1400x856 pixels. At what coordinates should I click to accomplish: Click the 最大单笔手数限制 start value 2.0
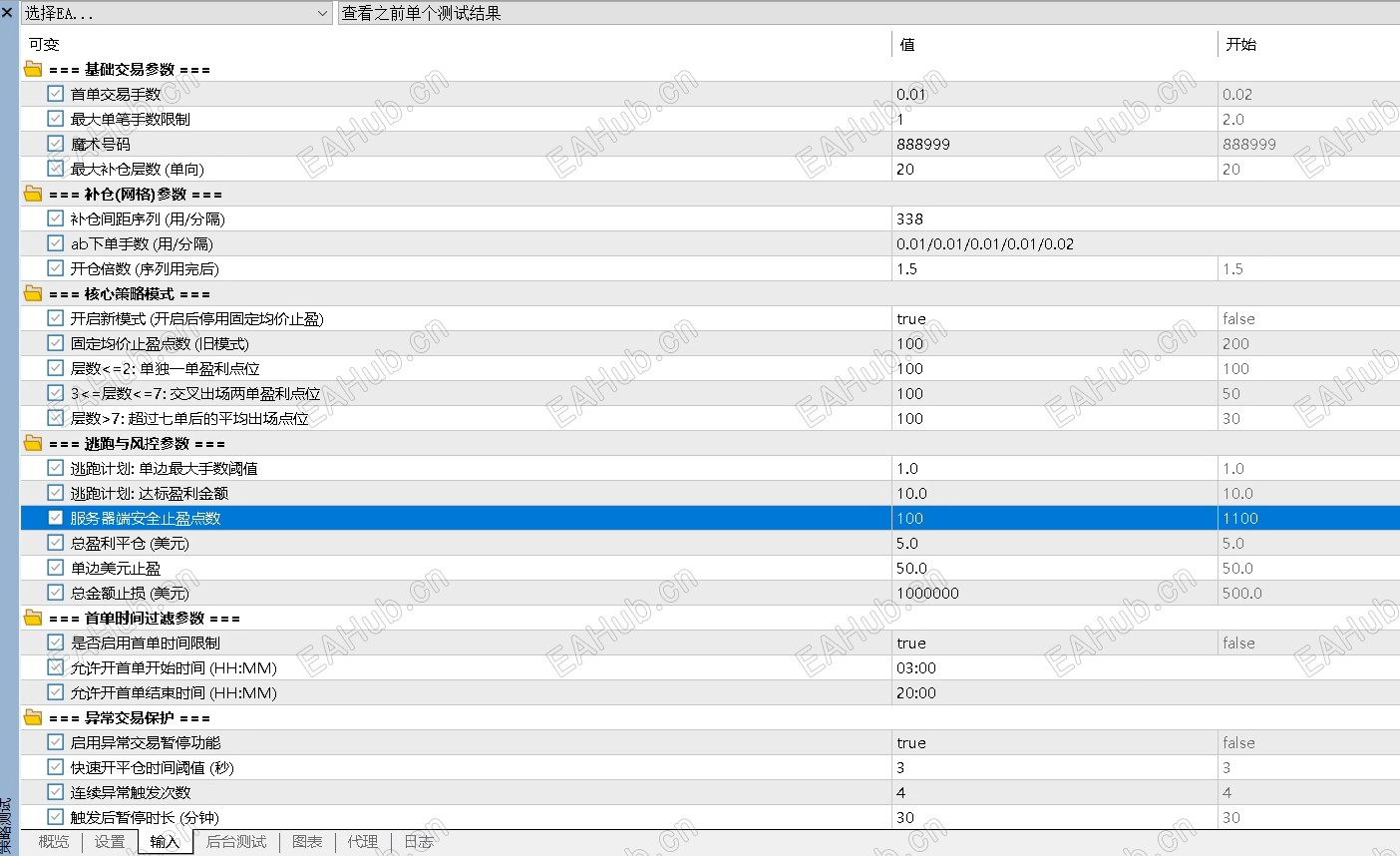tap(1233, 119)
